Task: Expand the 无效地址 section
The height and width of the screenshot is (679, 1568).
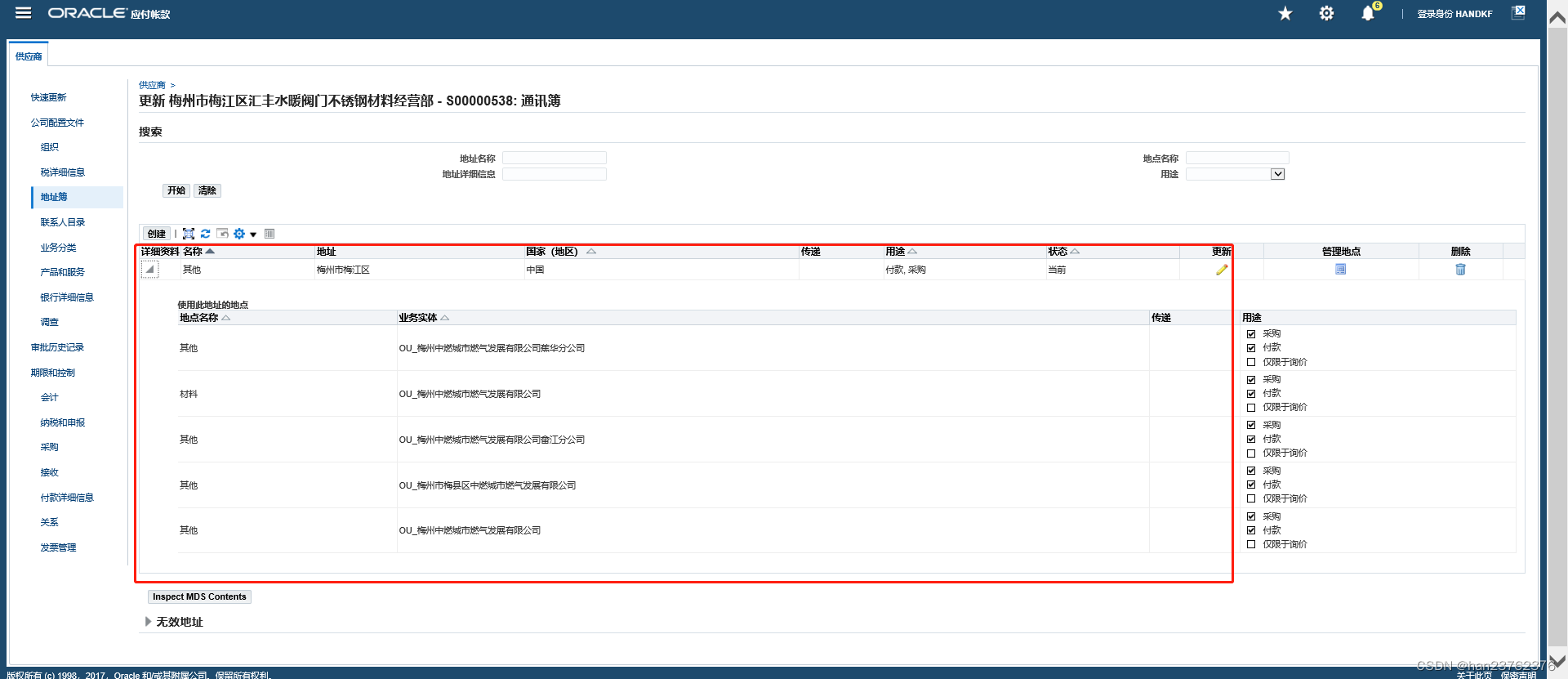Action: point(149,622)
